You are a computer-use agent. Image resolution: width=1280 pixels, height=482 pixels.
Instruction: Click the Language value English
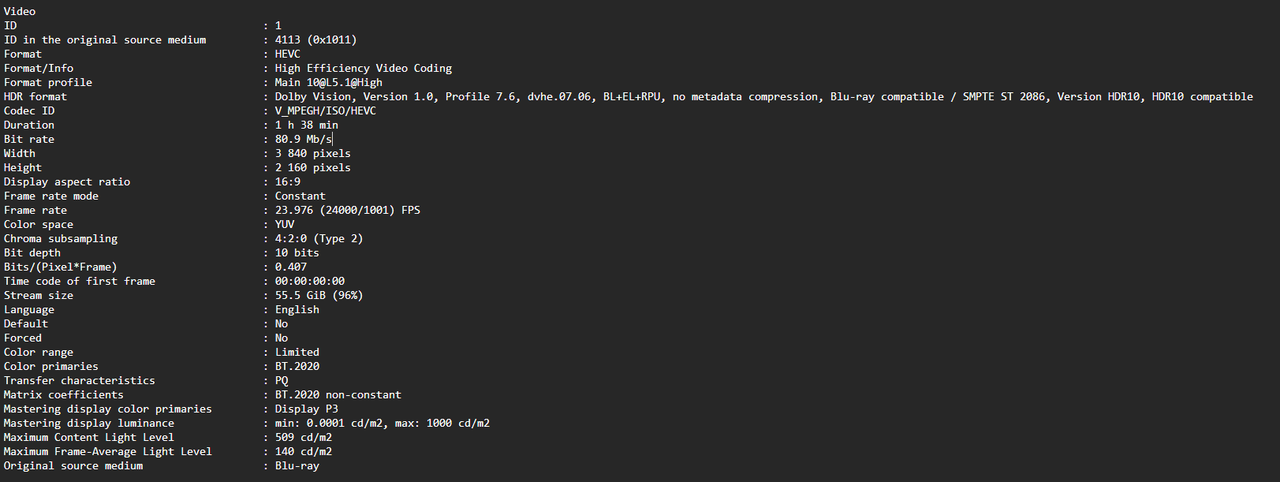tap(298, 309)
